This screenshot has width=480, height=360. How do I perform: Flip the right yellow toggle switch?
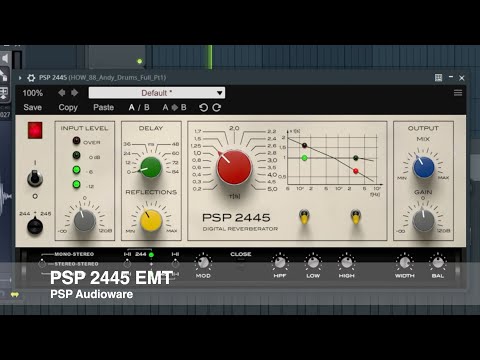(356, 217)
